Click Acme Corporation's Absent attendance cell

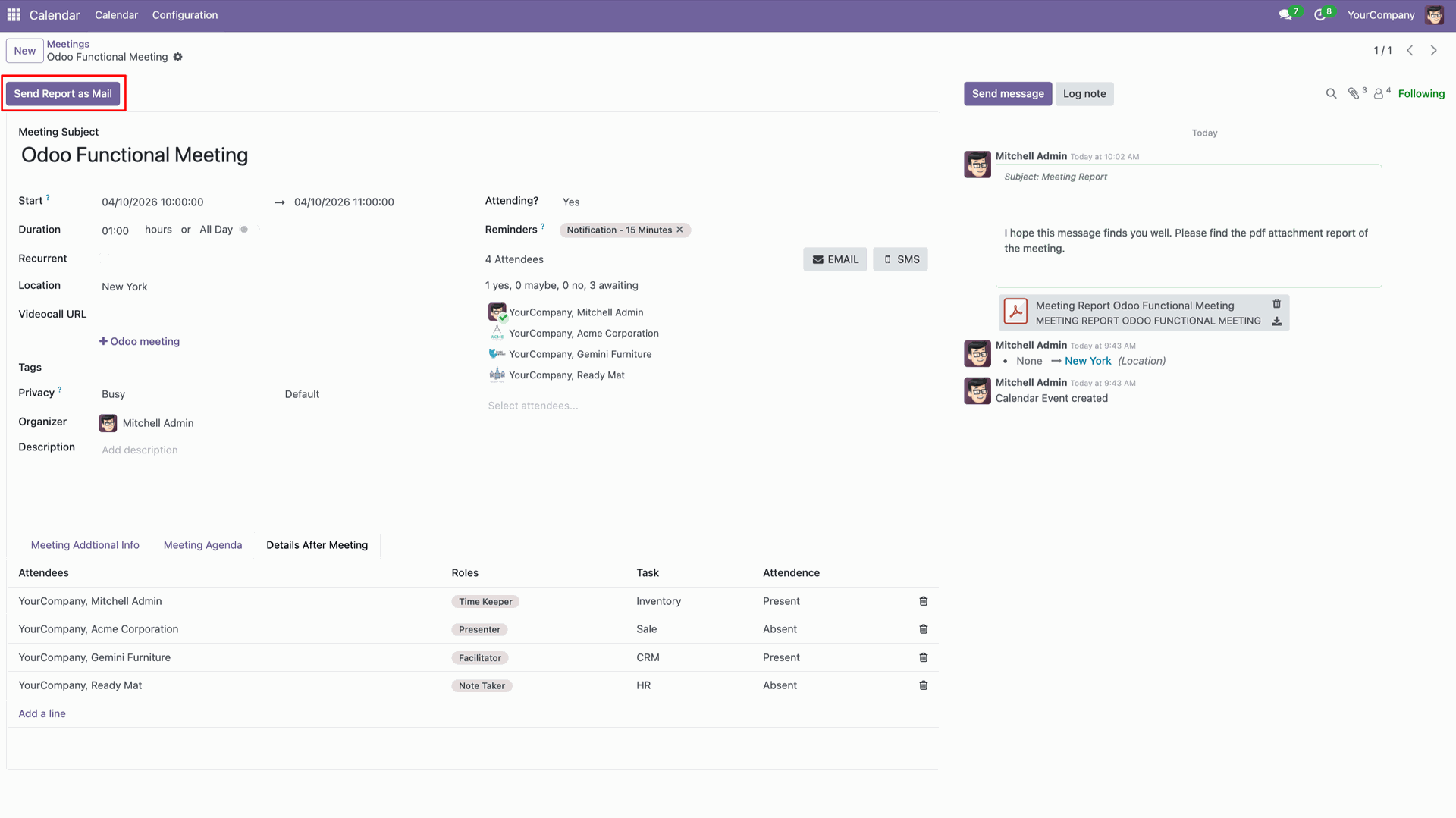(780, 629)
